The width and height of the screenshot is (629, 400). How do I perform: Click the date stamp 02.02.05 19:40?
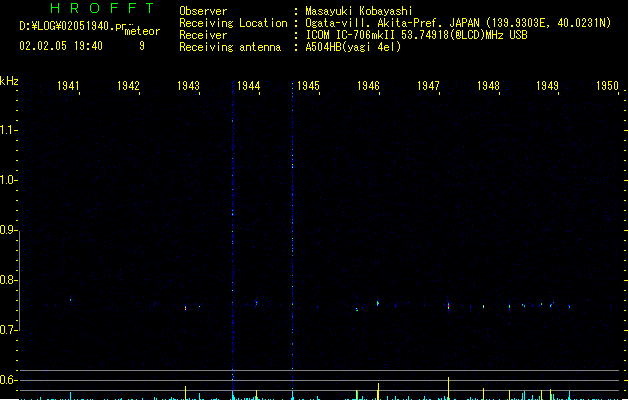(x=61, y=46)
